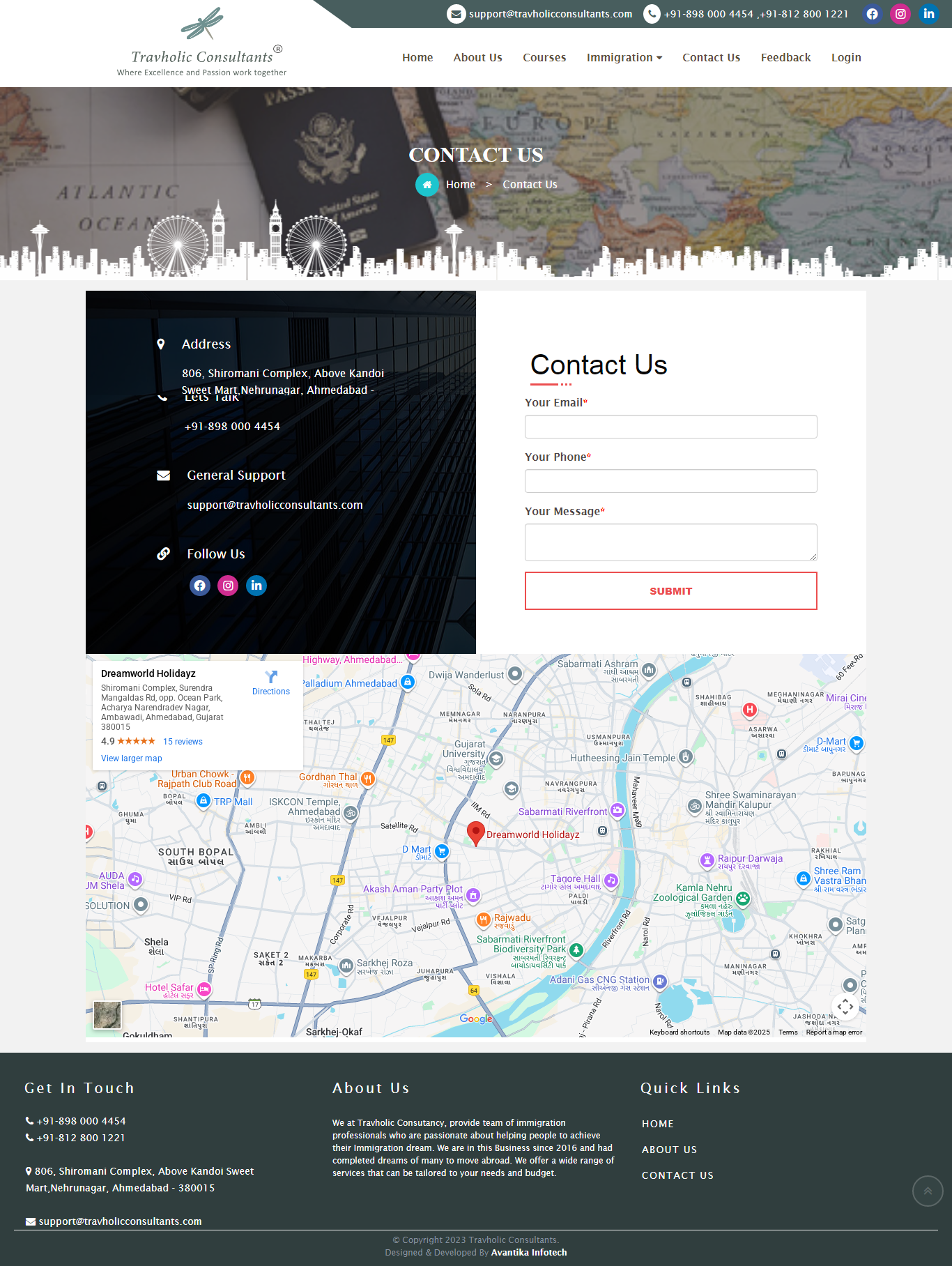Click the Dreamworld Holidayz map pin
This screenshot has height=1266, width=952.
(x=475, y=832)
